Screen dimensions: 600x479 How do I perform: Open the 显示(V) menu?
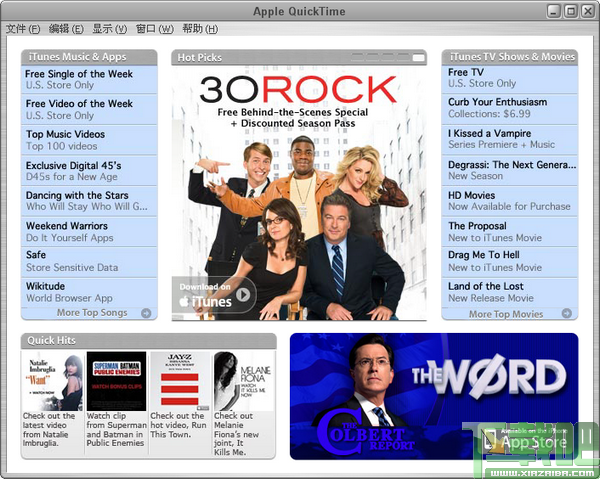coord(109,29)
